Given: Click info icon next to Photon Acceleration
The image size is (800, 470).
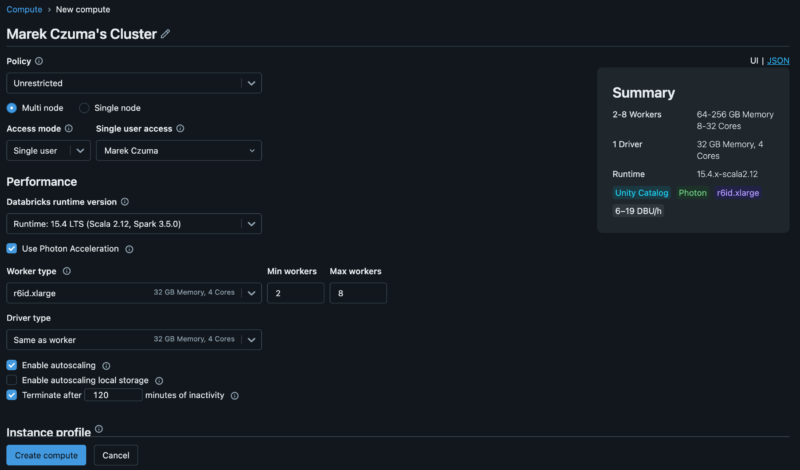Looking at the screenshot, I should [x=129, y=249].
